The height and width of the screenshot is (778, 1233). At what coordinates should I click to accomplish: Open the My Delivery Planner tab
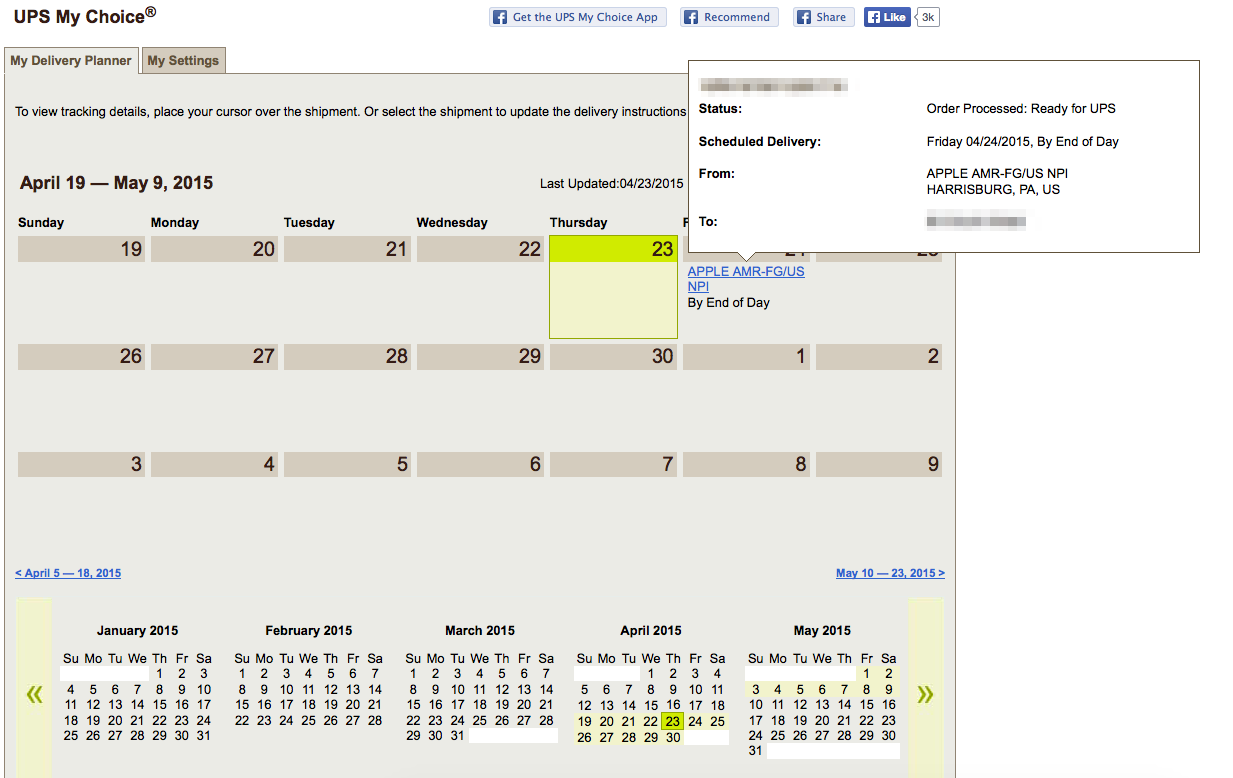[x=71, y=60]
